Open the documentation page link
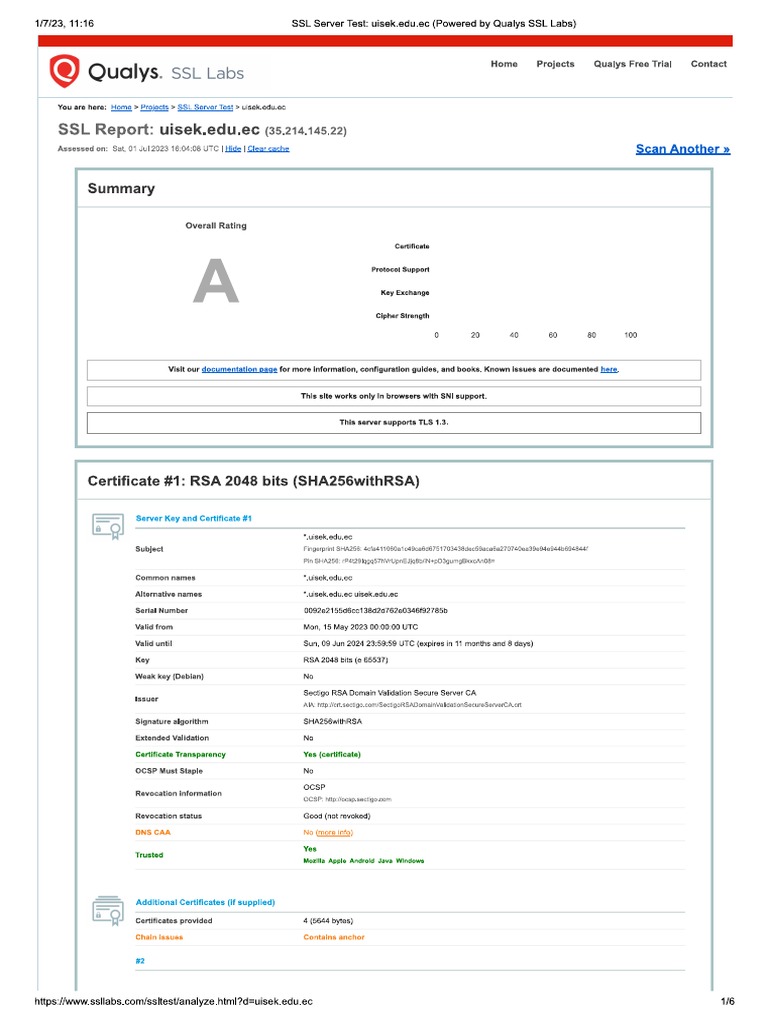Viewport: 768px width, 1024px height. click(x=239, y=370)
